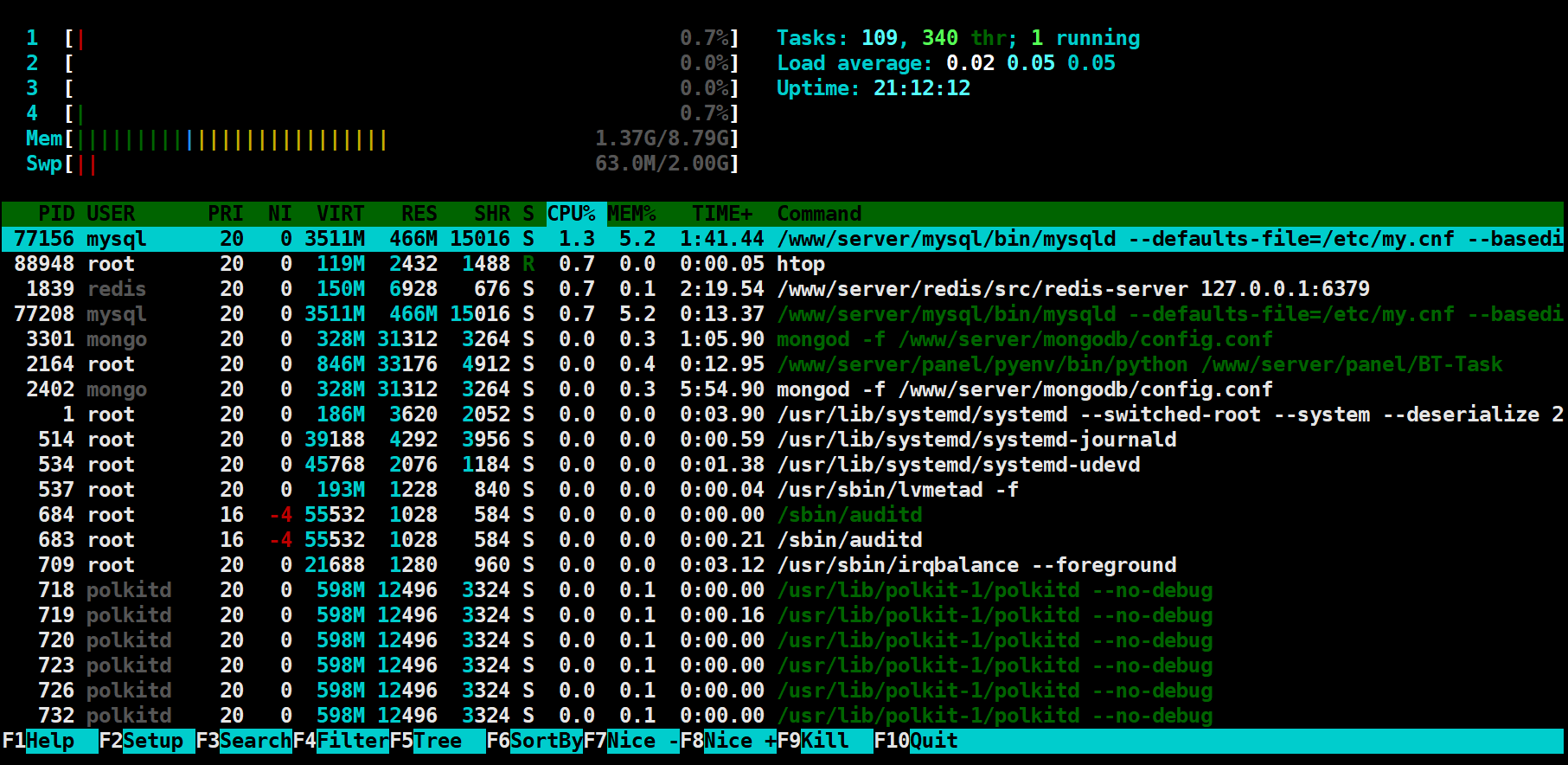This screenshot has width=1568, height=765.
Task: Click the USER column header
Action: (111, 214)
